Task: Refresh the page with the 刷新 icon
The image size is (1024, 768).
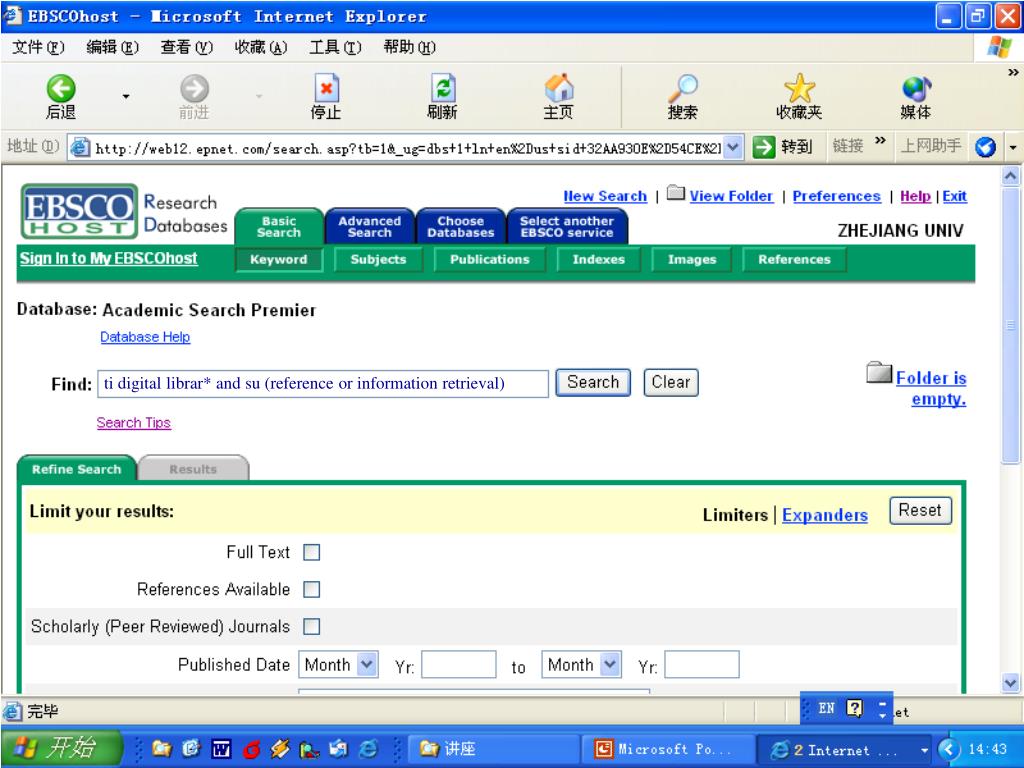Action: click(x=442, y=88)
